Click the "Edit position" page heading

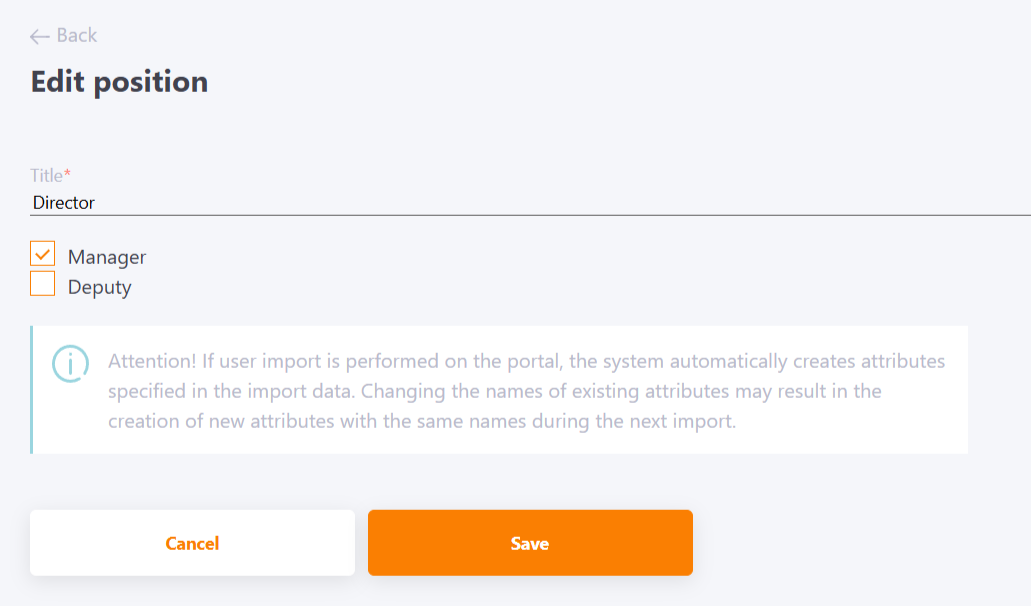[119, 82]
